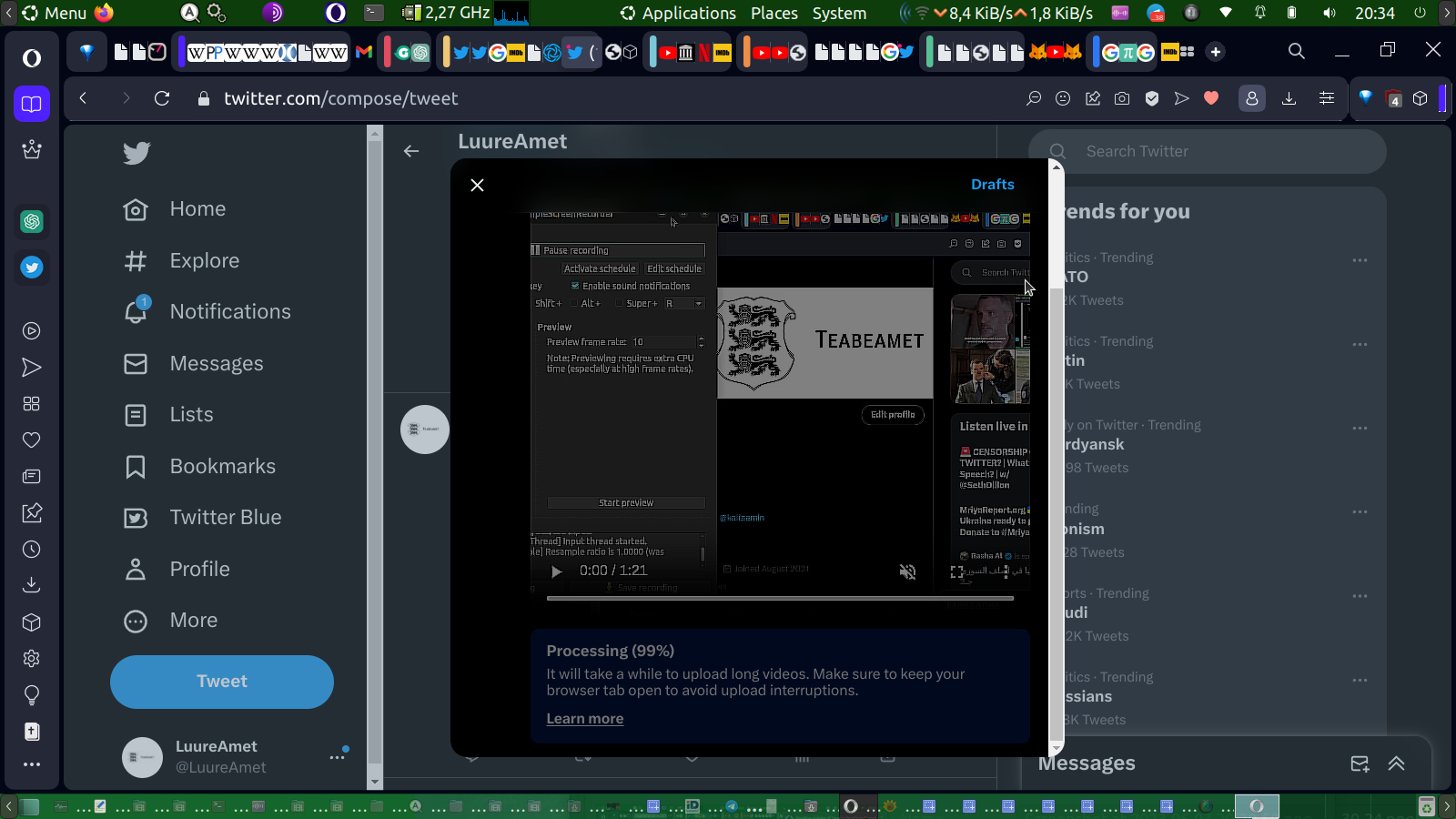
Task: Close the compose tweet dialog
Action: [477, 186]
